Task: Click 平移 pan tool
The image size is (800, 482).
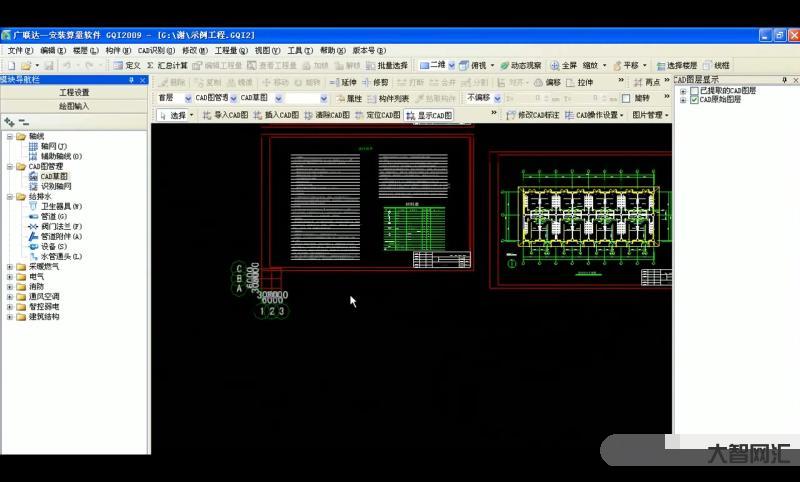Action: coord(626,65)
